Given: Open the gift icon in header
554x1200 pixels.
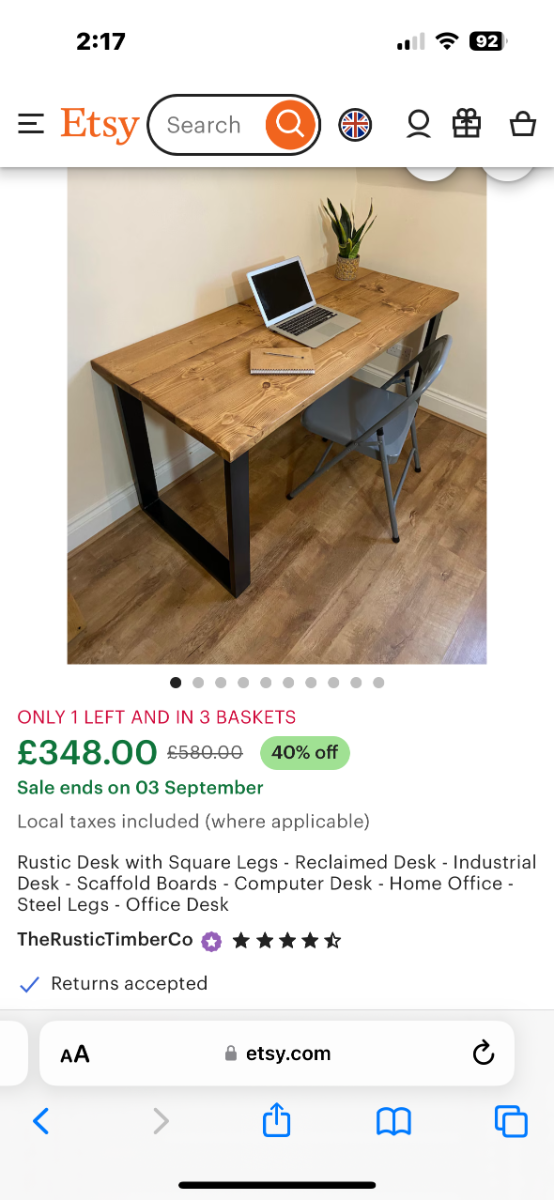Looking at the screenshot, I should coord(467,124).
